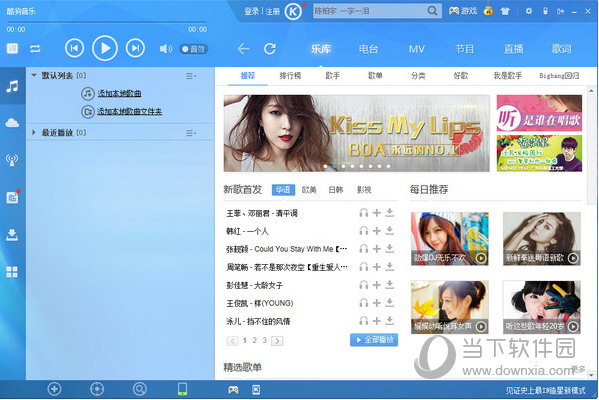This screenshot has width=599, height=400.
Task: Select the 分类 sub-tab
Action: click(x=418, y=76)
